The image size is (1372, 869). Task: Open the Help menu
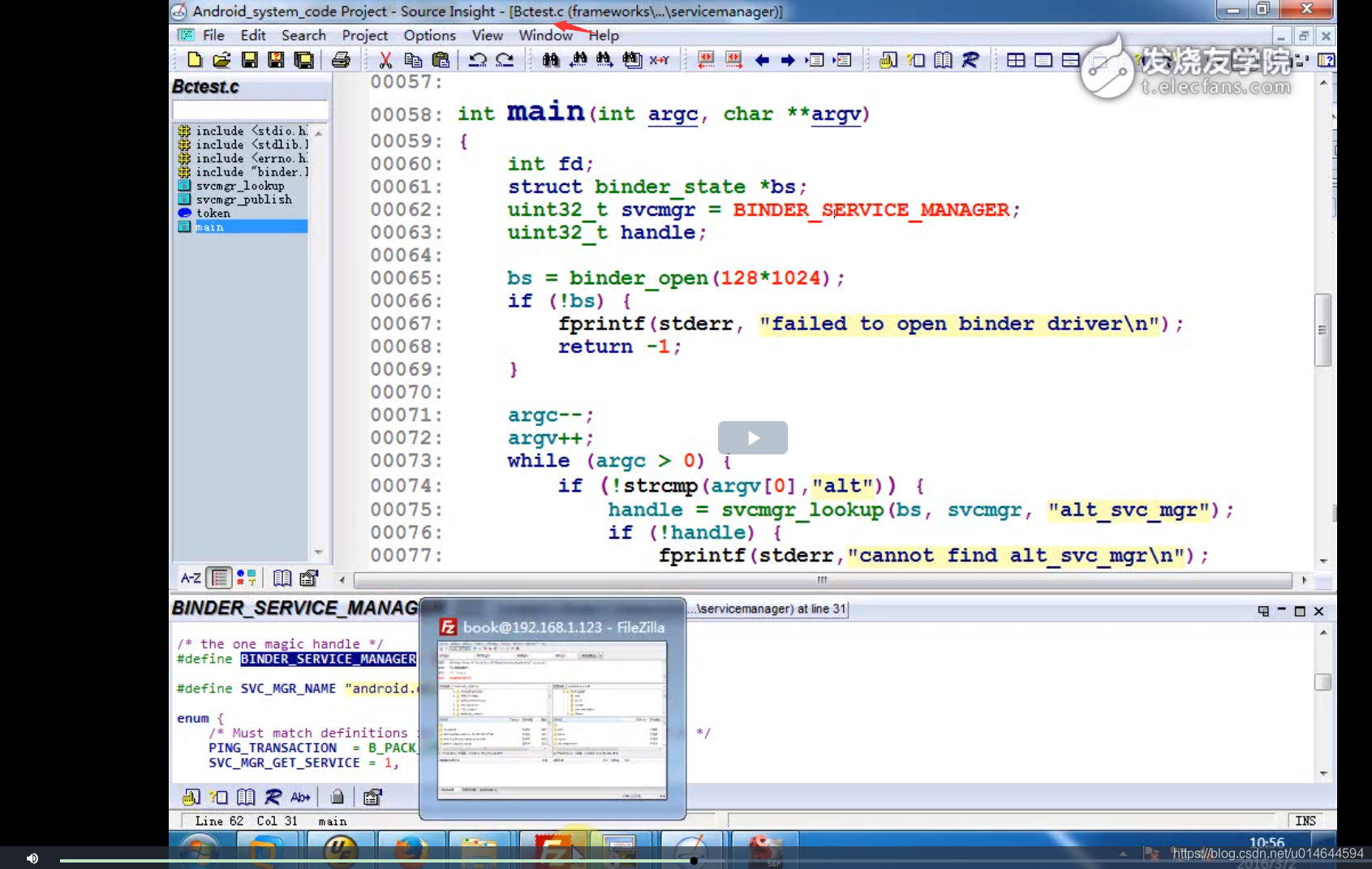coord(604,35)
